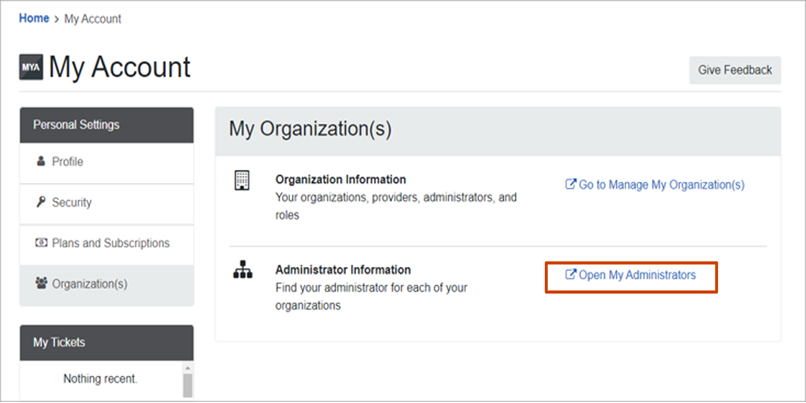806x403 pixels.
Task: Click the My Account page title
Action: (x=120, y=67)
